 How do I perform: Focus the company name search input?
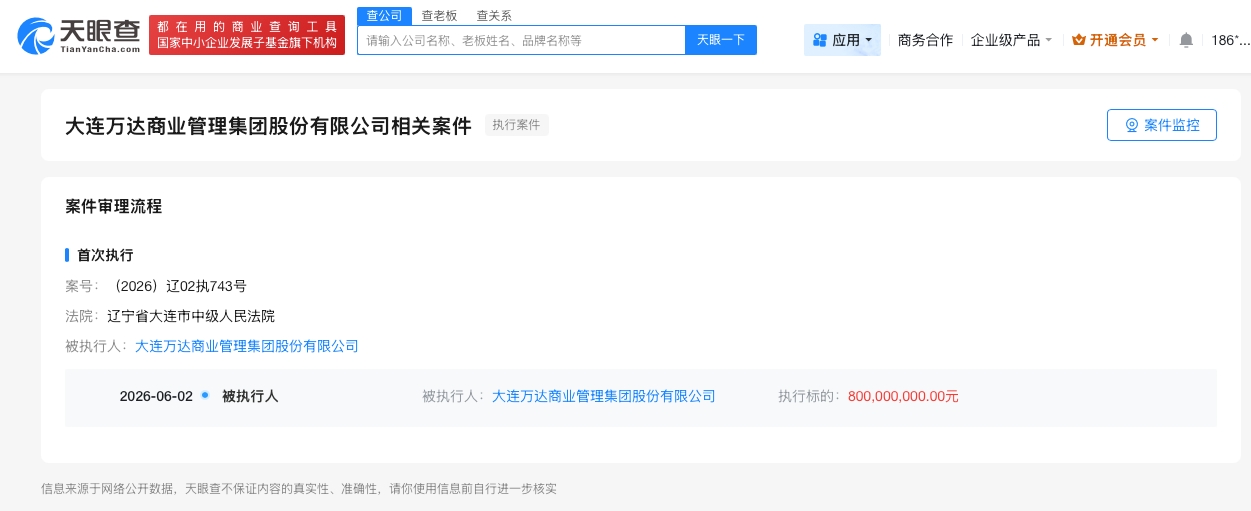(x=521, y=40)
